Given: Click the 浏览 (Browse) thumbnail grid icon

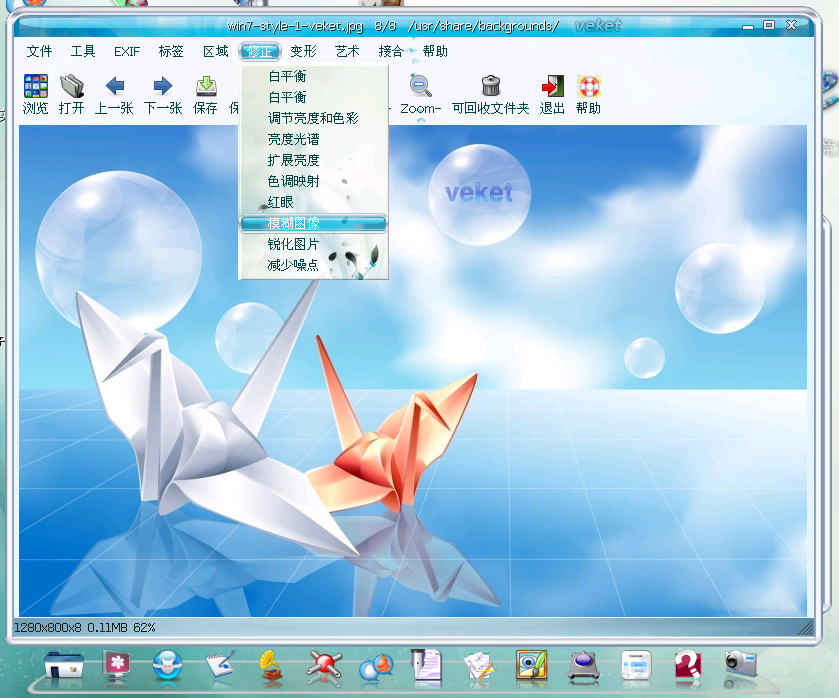Looking at the screenshot, I should (35, 86).
